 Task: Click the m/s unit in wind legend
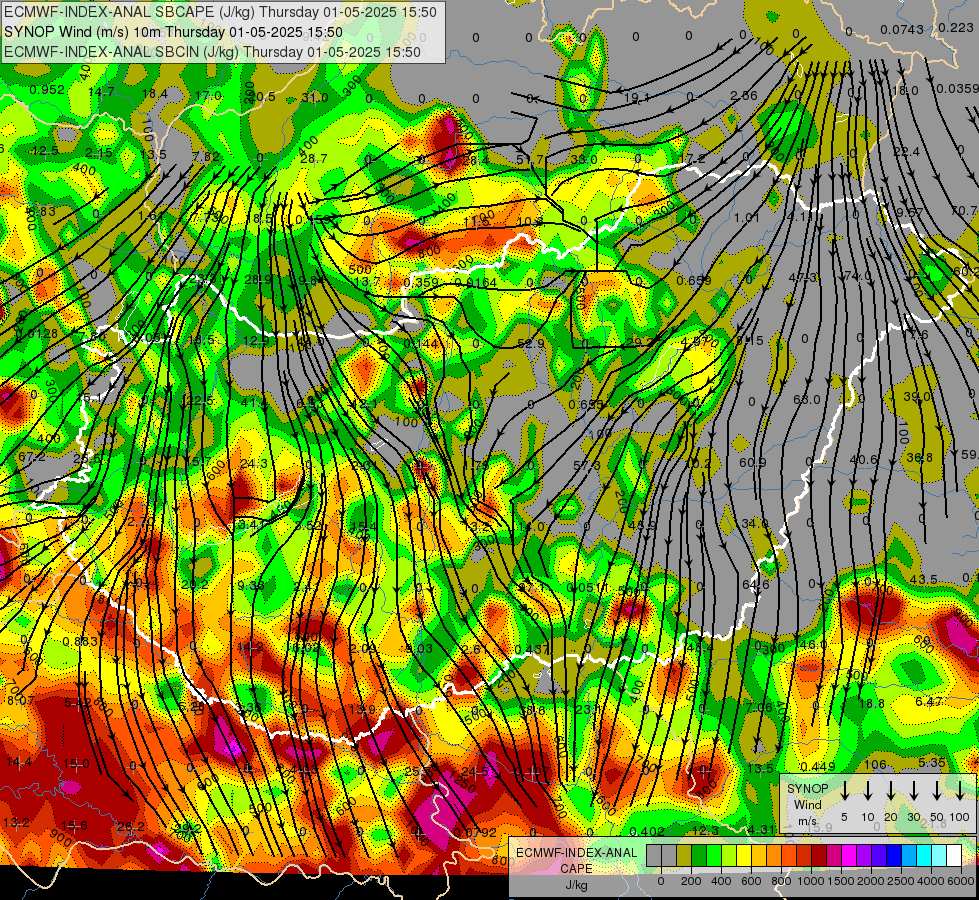[x=807, y=821]
